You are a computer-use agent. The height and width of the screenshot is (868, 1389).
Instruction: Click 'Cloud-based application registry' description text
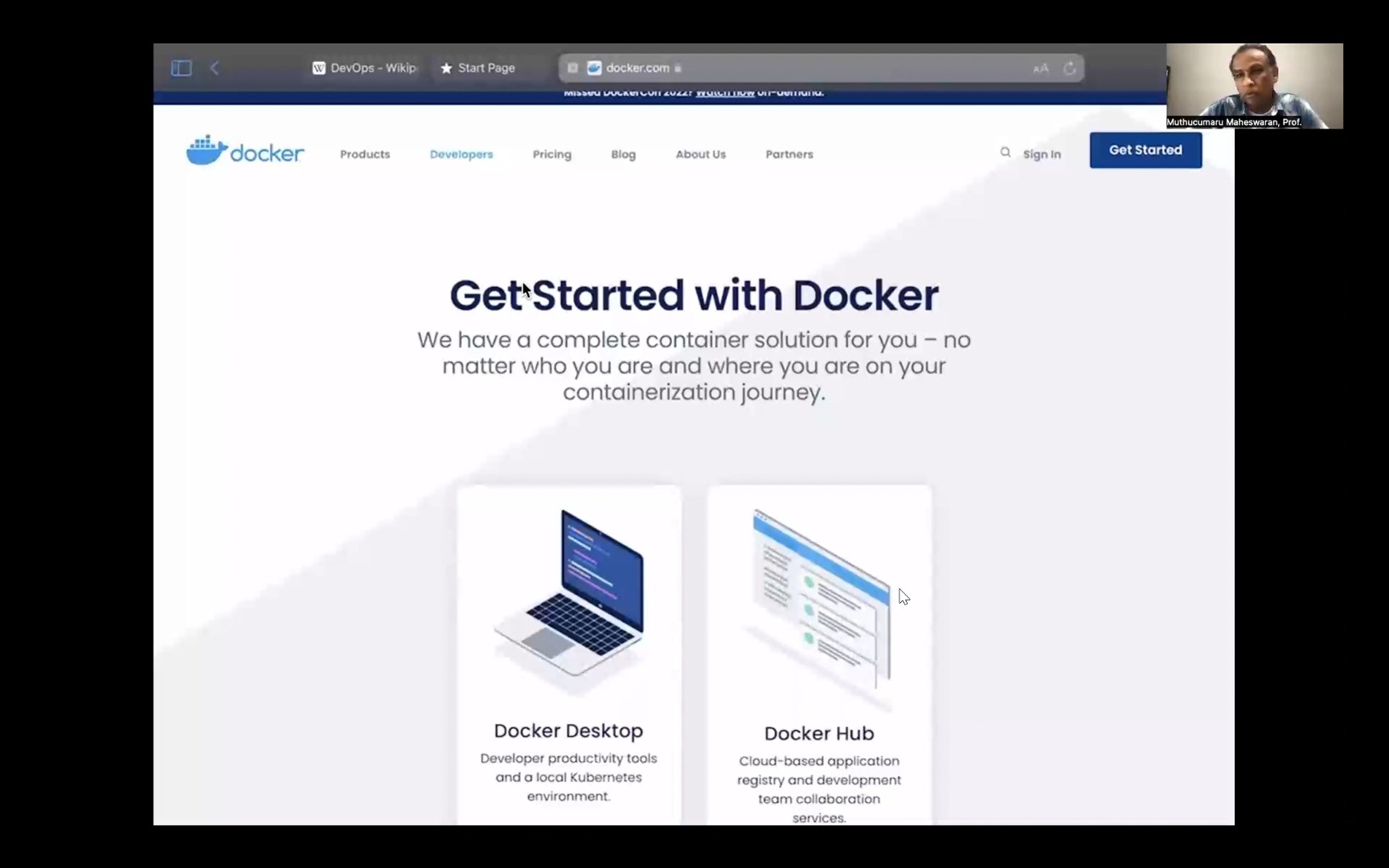pos(819,789)
